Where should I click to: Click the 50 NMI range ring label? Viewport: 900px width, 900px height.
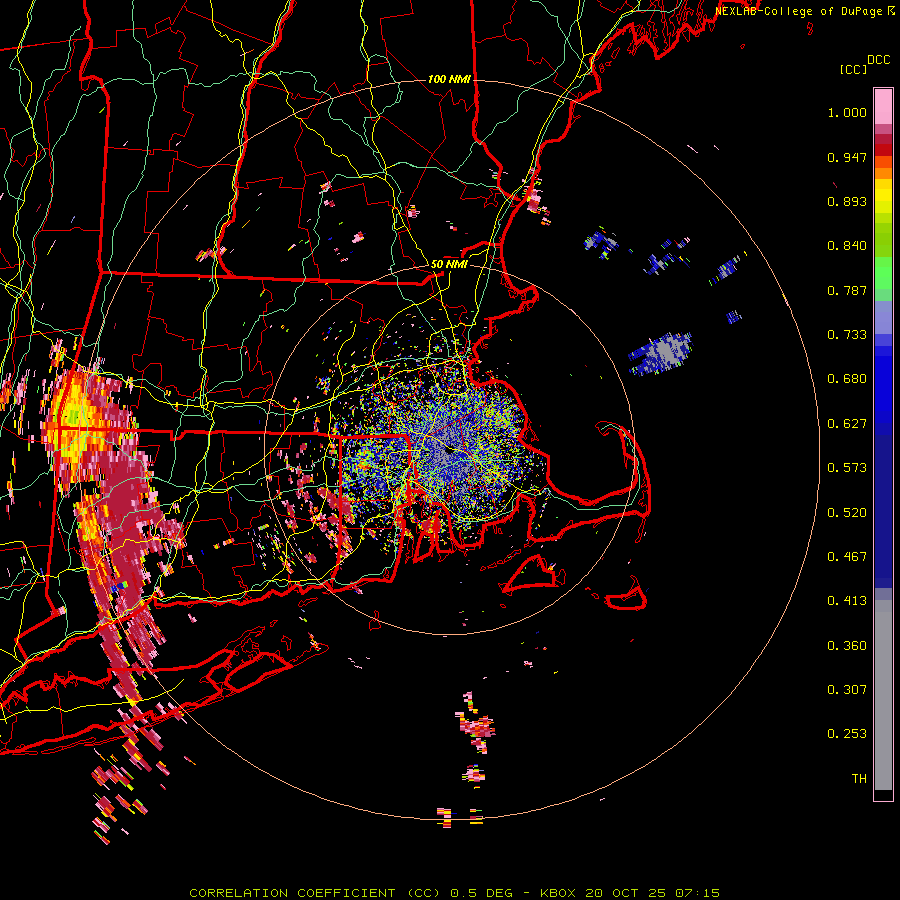(449, 264)
